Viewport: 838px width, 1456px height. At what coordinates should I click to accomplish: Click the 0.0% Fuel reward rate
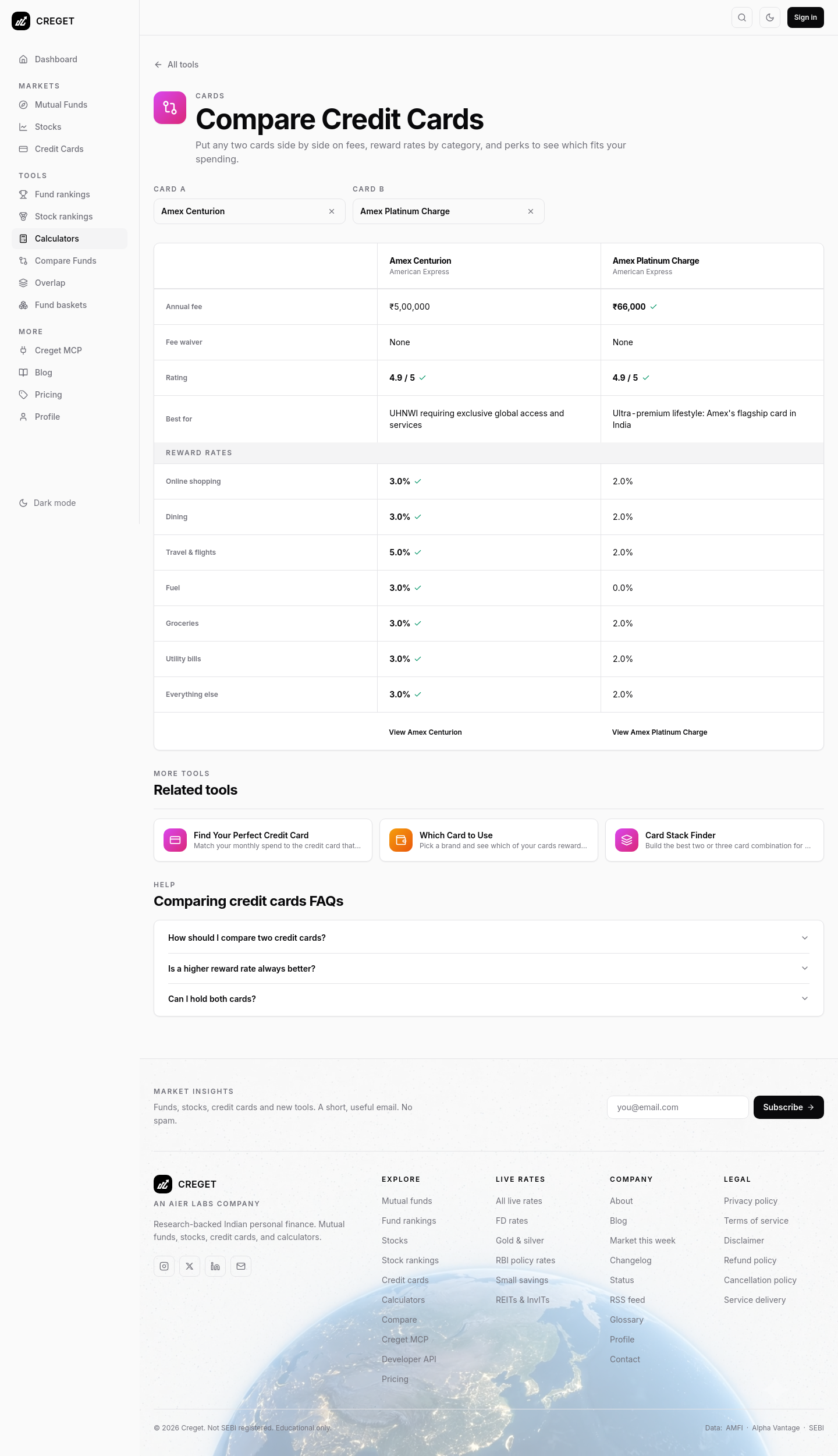[623, 588]
